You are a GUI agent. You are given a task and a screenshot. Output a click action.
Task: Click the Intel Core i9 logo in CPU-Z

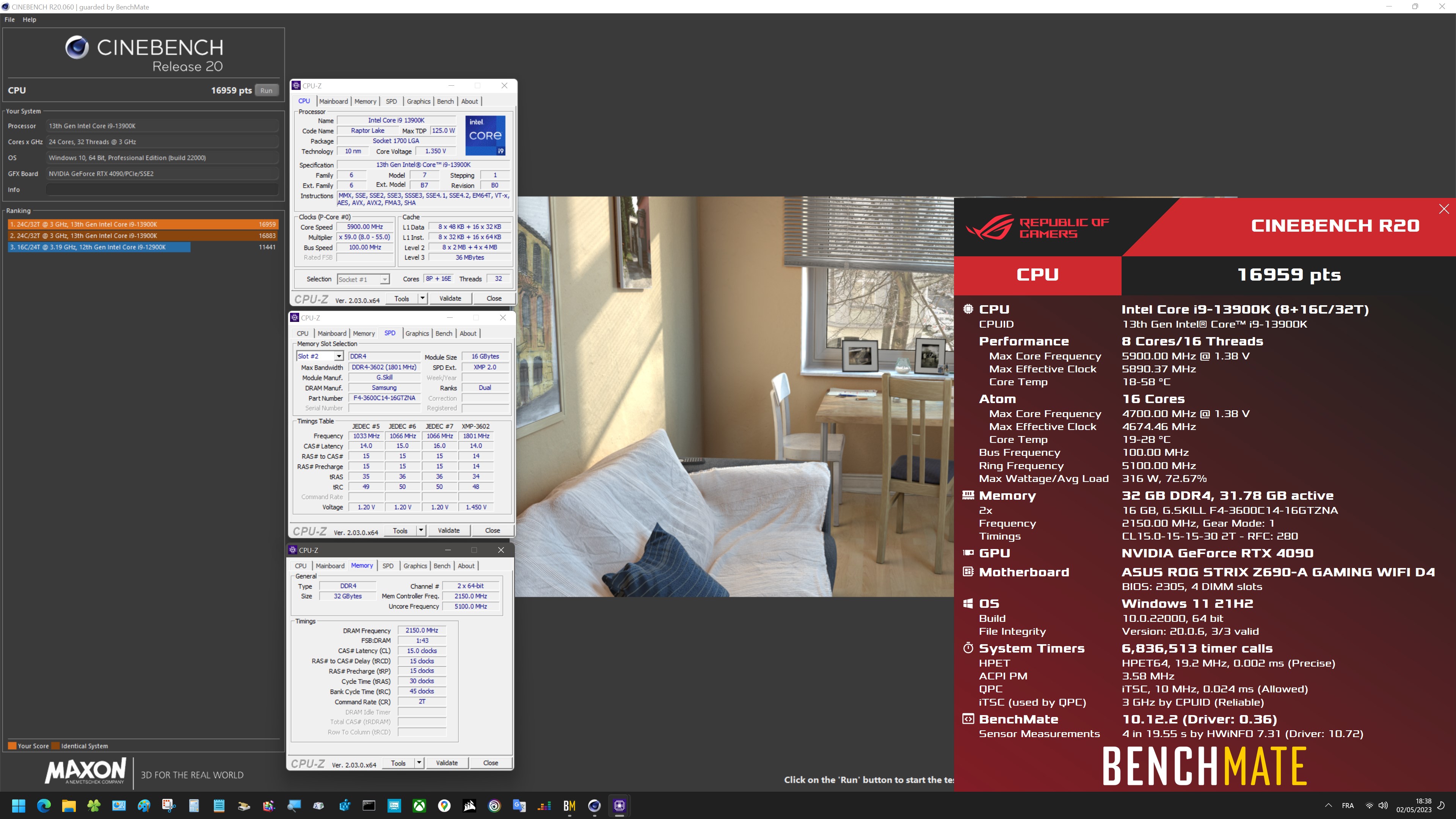point(485,135)
